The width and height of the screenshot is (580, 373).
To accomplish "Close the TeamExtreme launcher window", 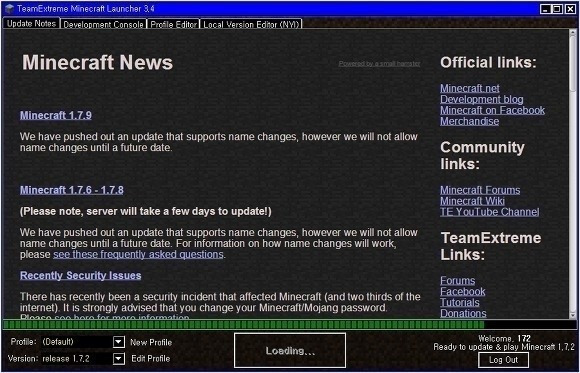I will pyautogui.click(x=570, y=9).
